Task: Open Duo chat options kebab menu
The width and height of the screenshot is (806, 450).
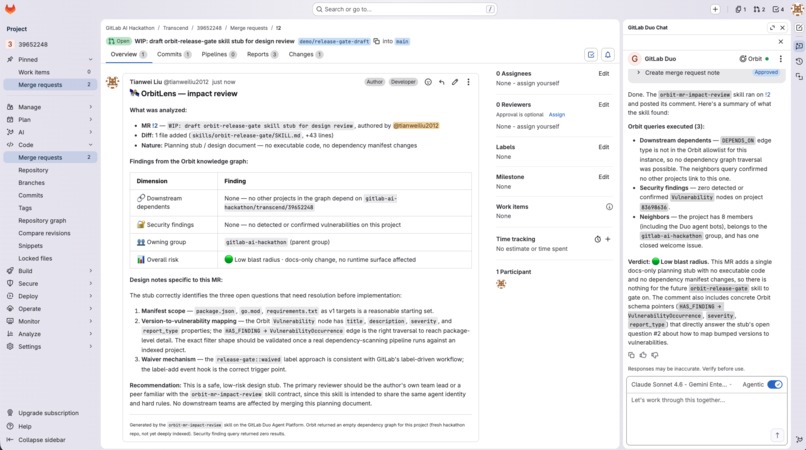Action: tap(780, 59)
